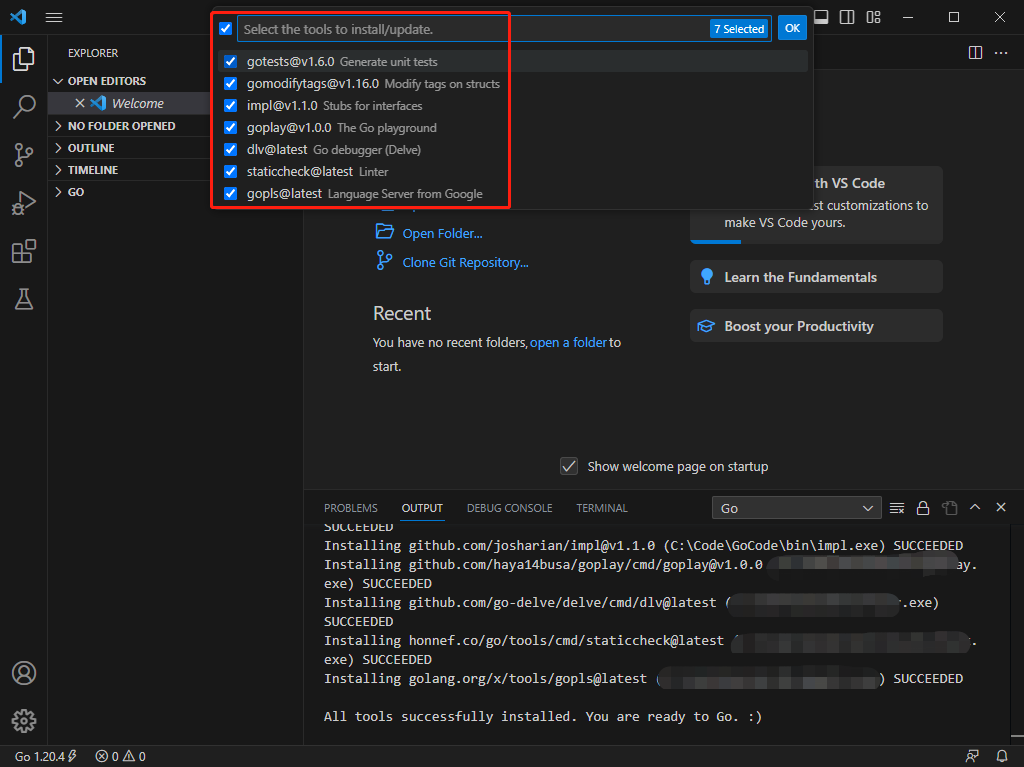Open Learn the Fundamentals walkthrough
The image size is (1024, 767).
click(x=816, y=277)
